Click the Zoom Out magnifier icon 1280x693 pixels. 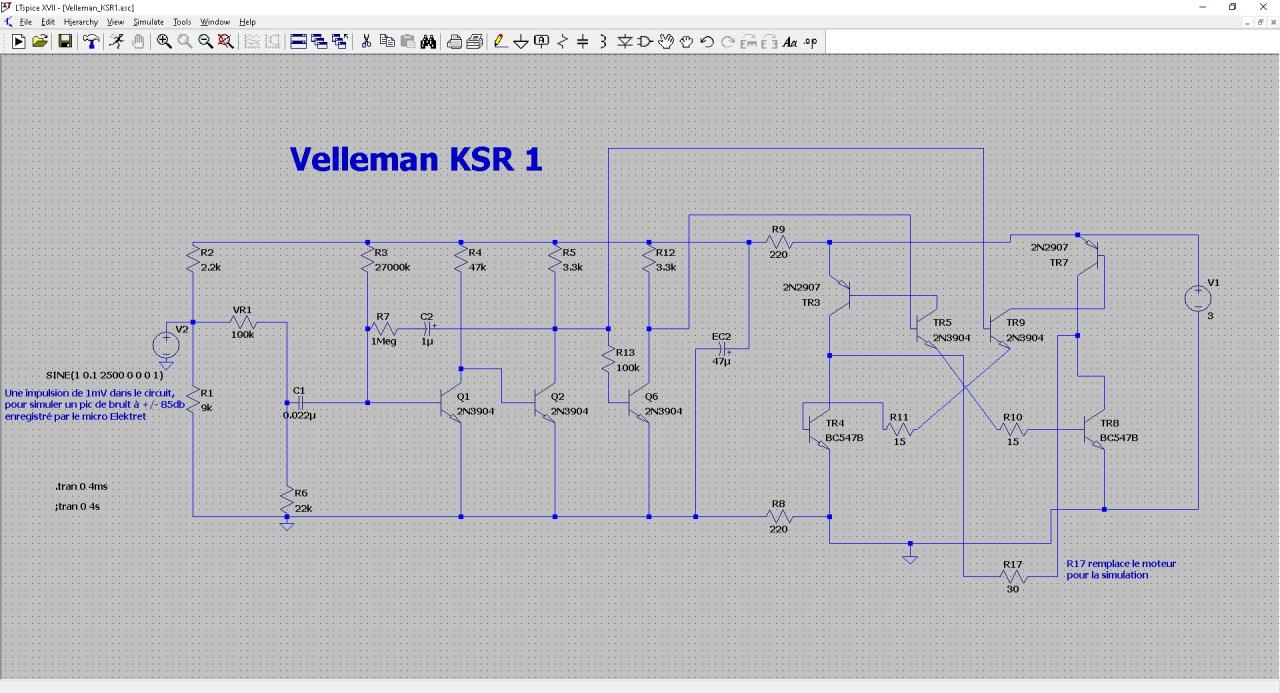pos(205,41)
